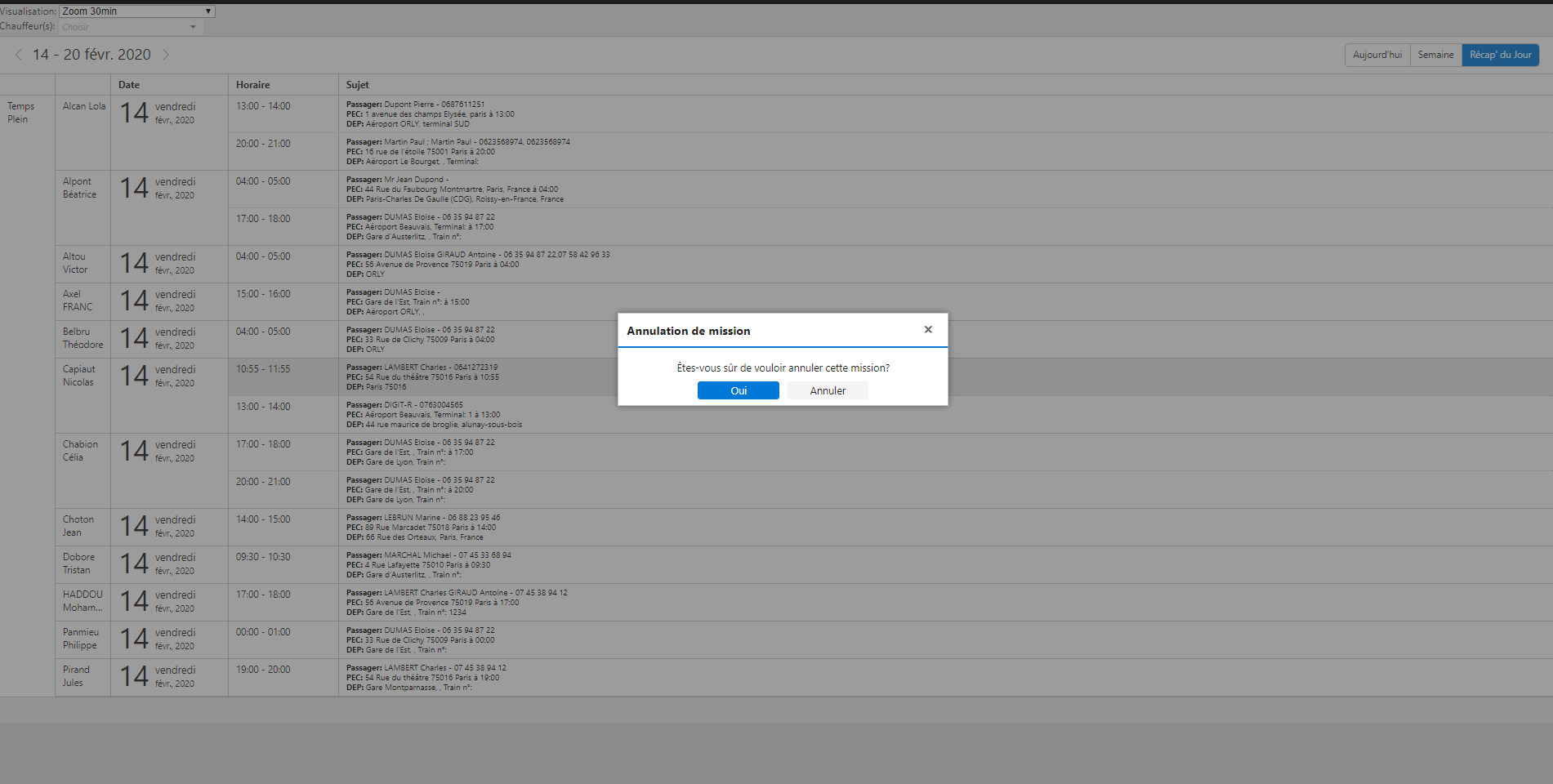1553x784 pixels.
Task: Select driver HADDOU Mohamed row
Action: (x=83, y=601)
